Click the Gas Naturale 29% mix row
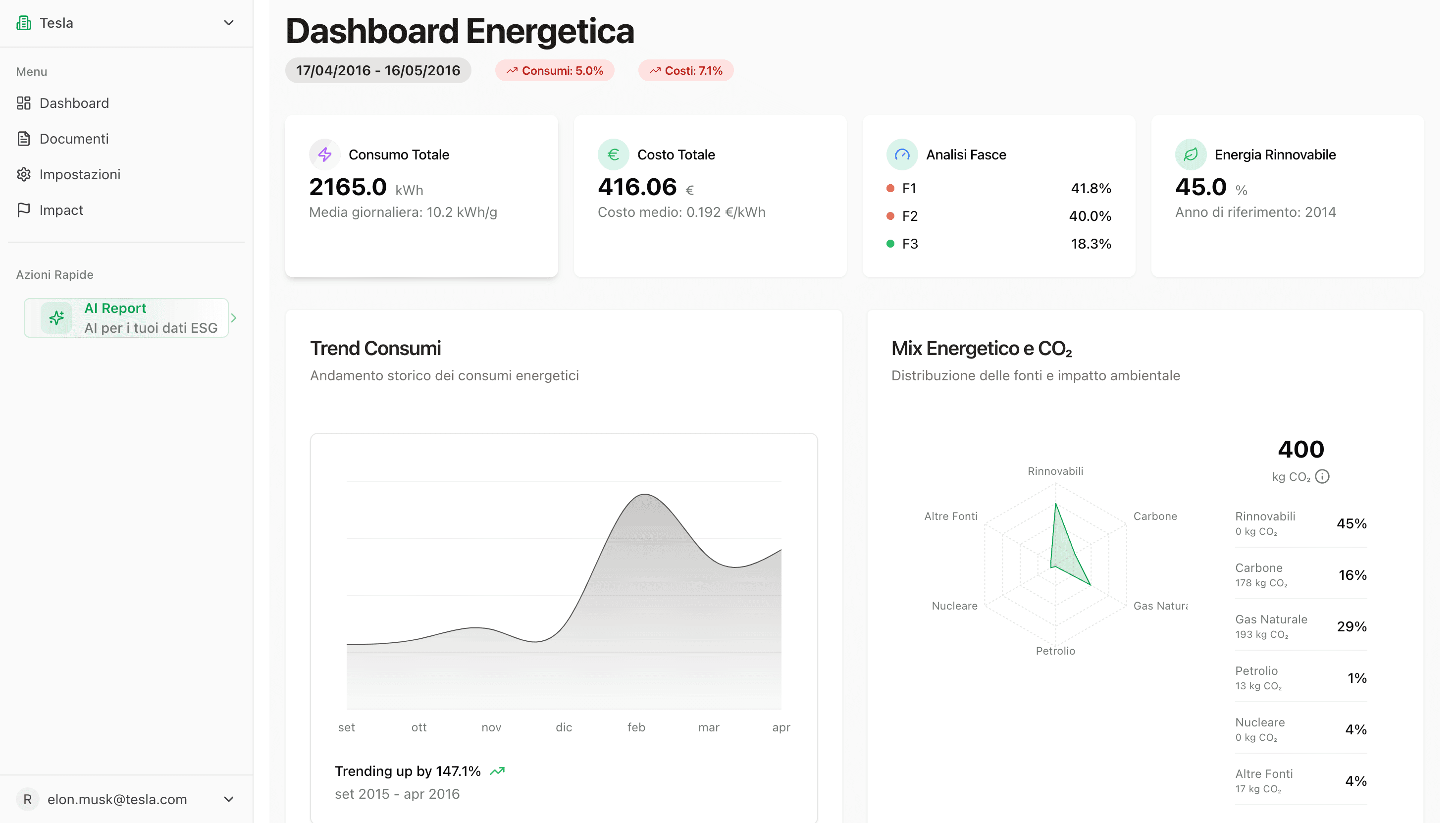The width and height of the screenshot is (1456, 823). click(1300, 626)
